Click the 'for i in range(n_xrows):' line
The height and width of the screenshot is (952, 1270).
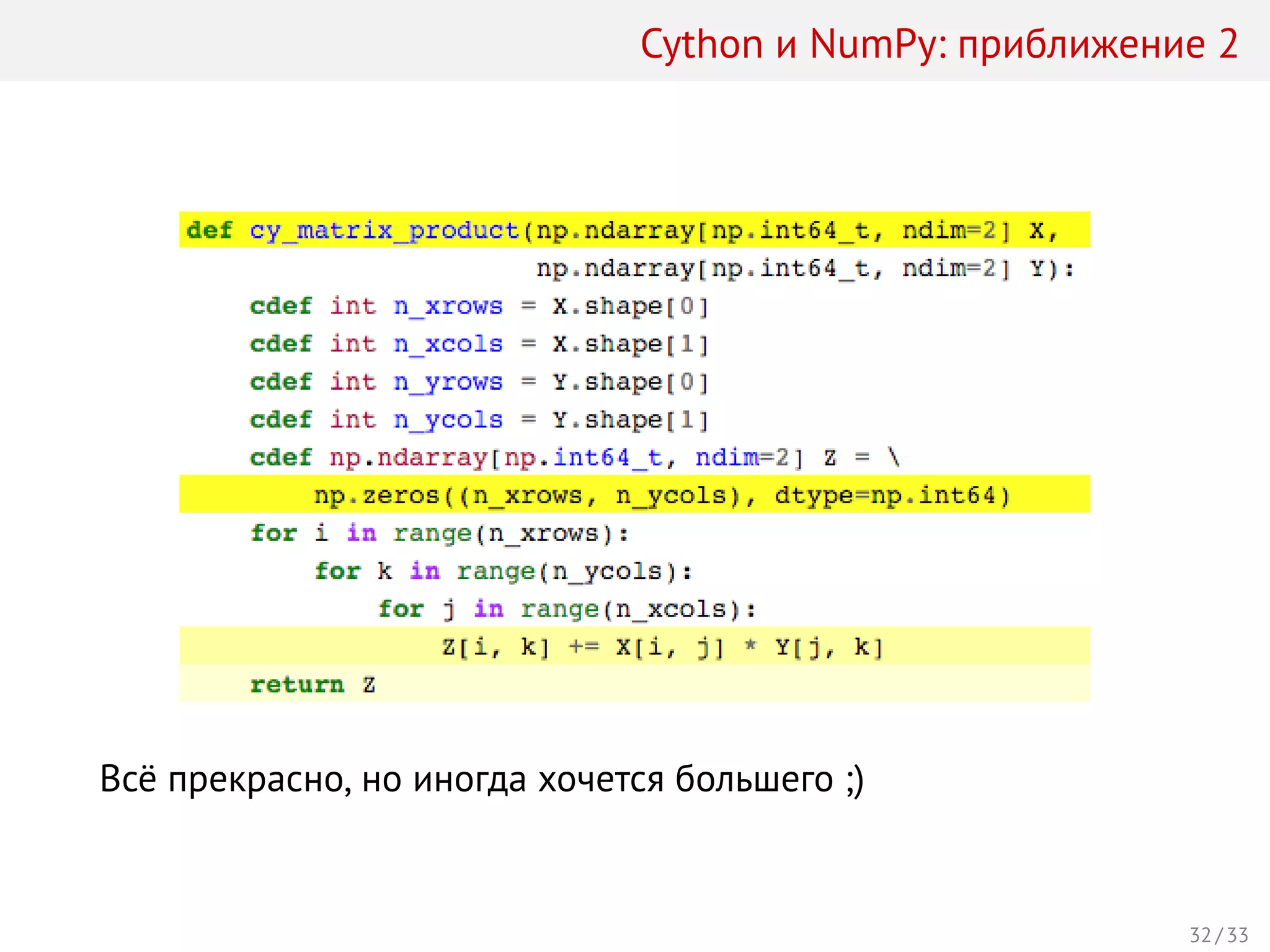439,534
